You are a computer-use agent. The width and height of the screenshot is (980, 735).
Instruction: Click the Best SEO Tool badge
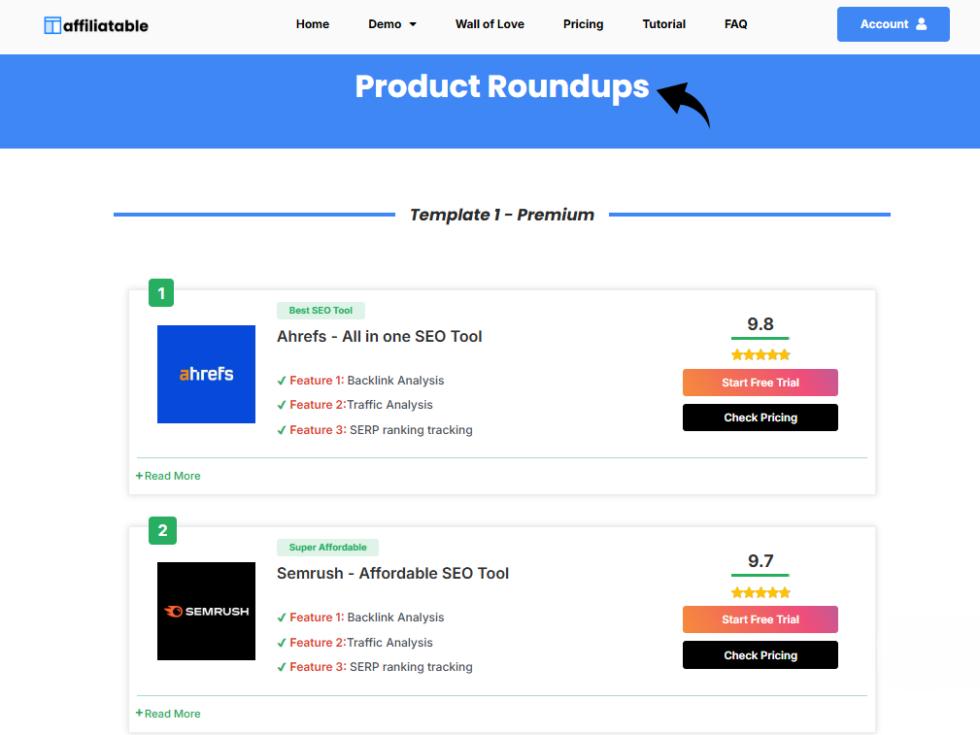click(x=320, y=310)
